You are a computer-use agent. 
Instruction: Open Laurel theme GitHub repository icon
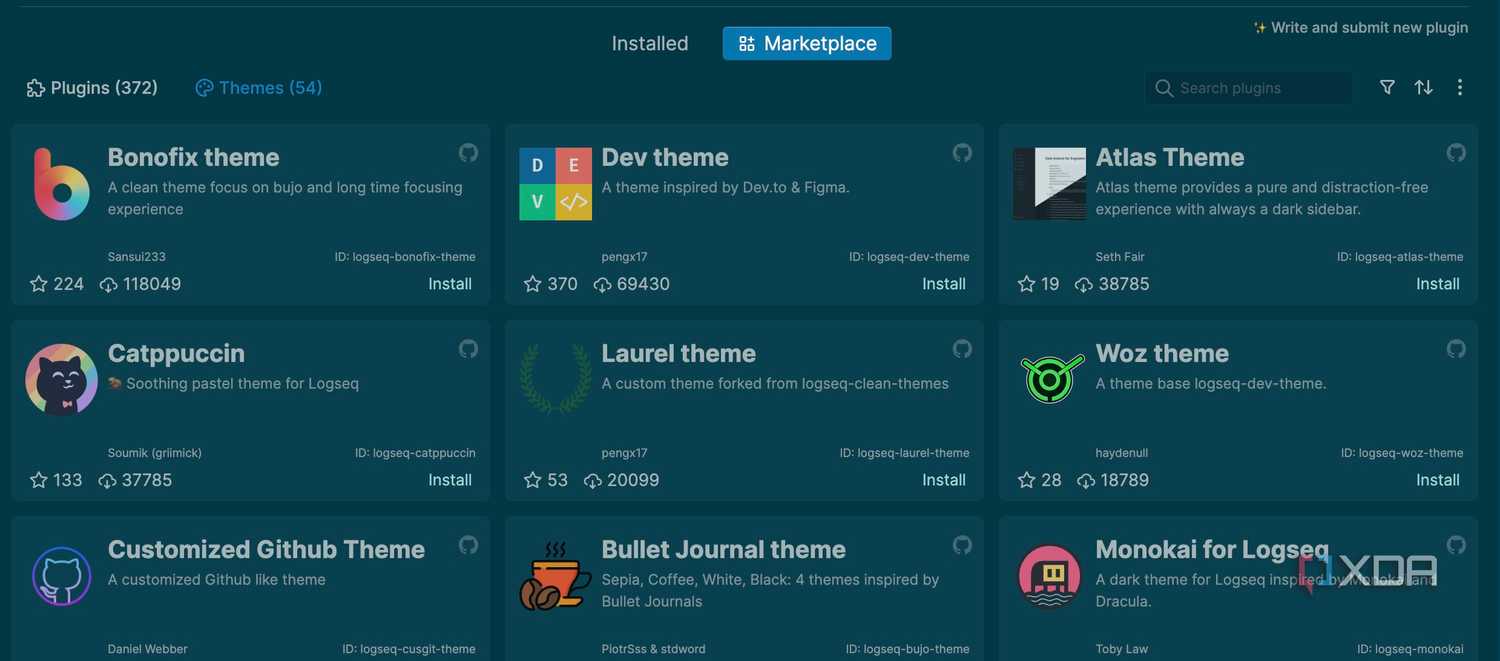(962, 349)
